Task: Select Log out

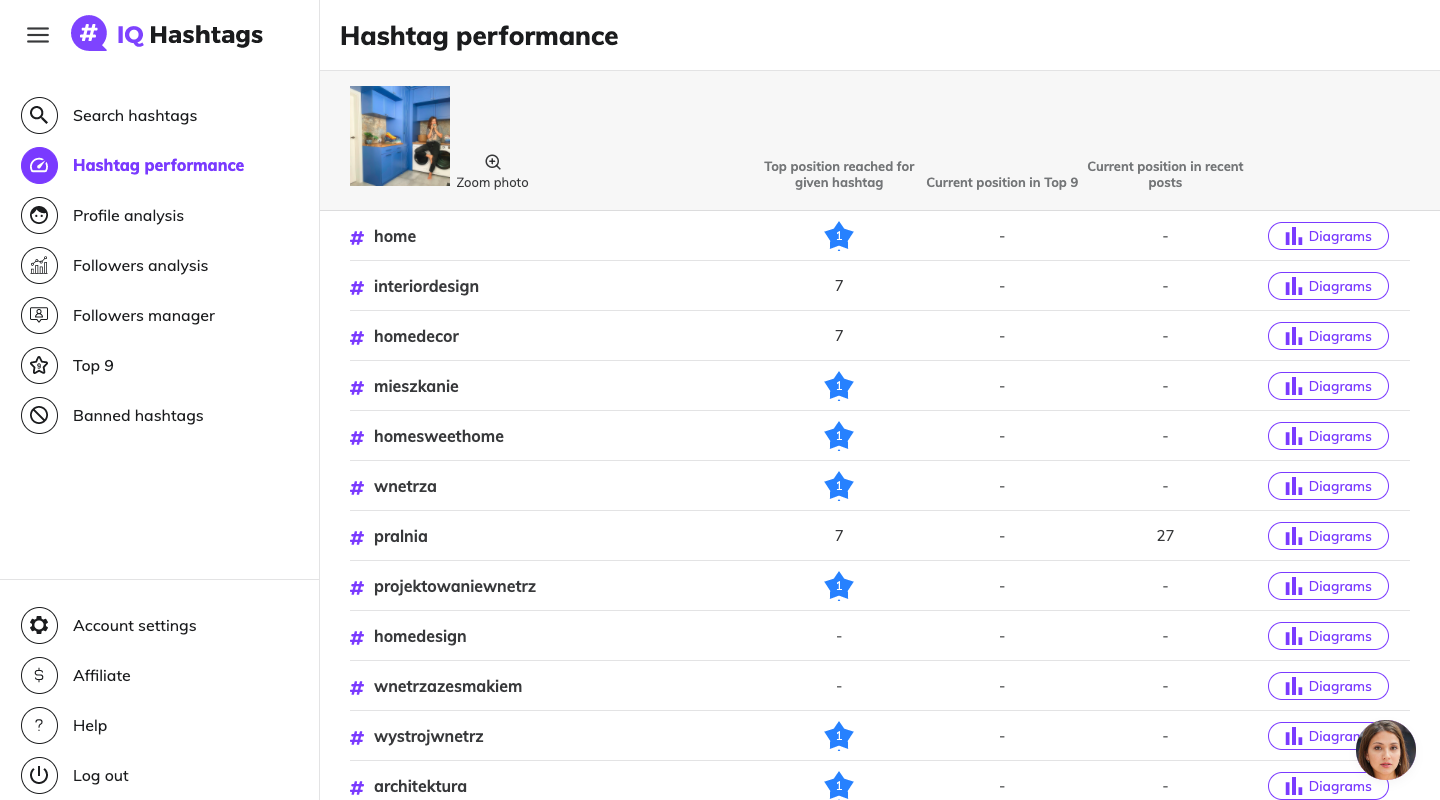Action: pyautogui.click(x=101, y=775)
